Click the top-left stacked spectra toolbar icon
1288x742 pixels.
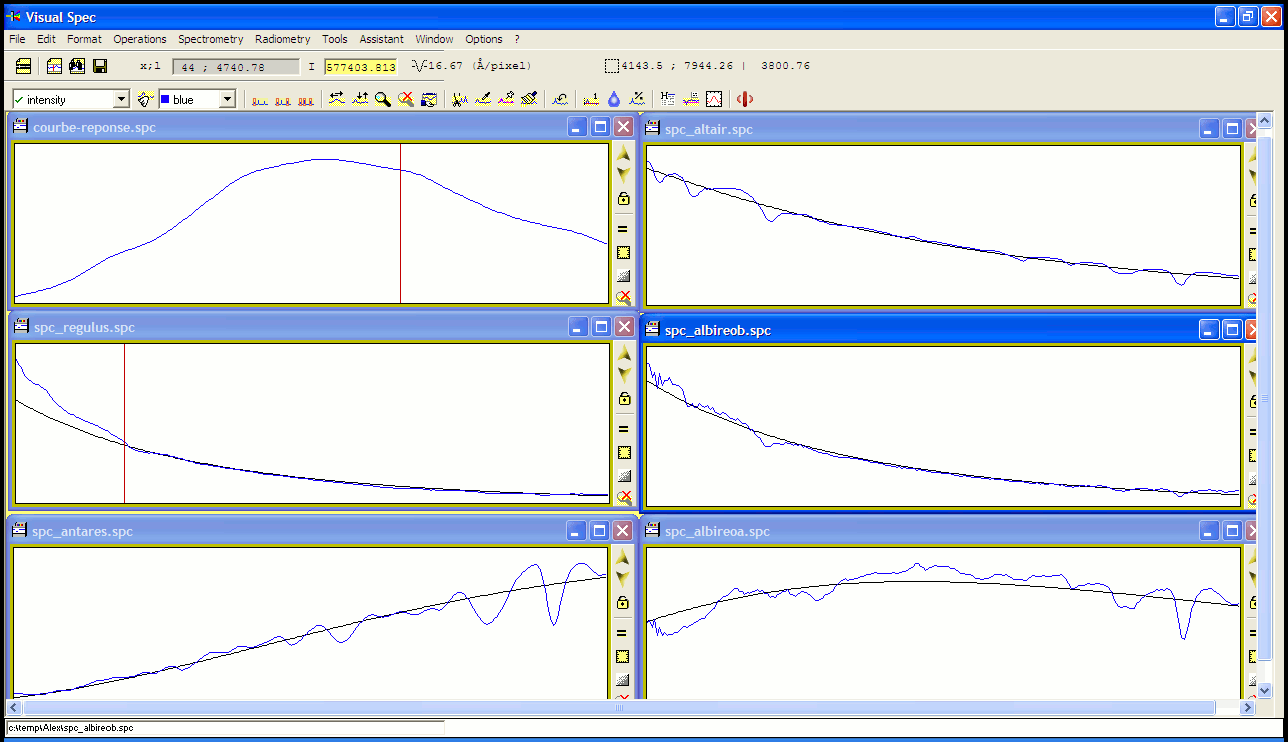tap(23, 66)
